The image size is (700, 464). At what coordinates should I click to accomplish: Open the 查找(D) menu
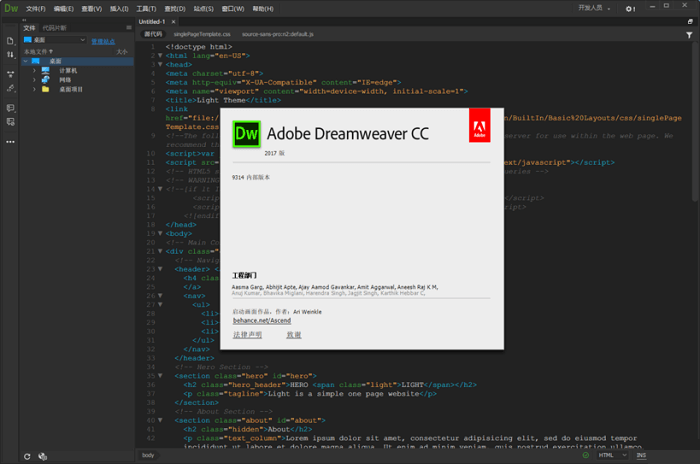click(x=175, y=9)
